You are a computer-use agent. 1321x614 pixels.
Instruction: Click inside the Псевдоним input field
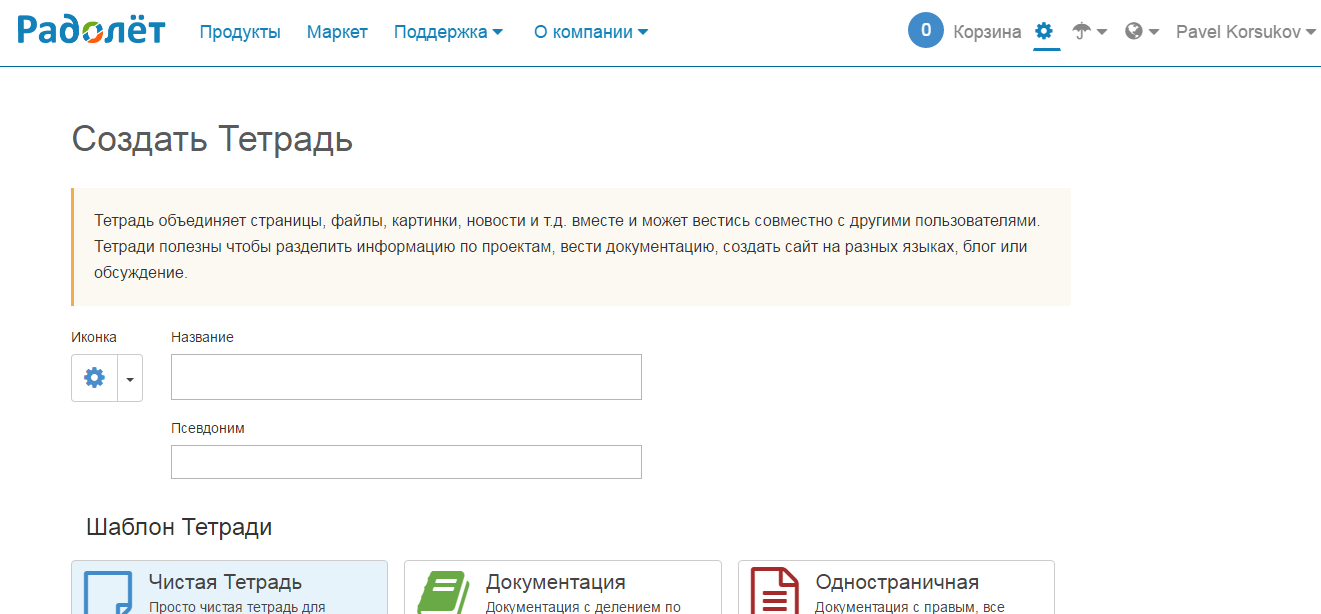(405, 461)
